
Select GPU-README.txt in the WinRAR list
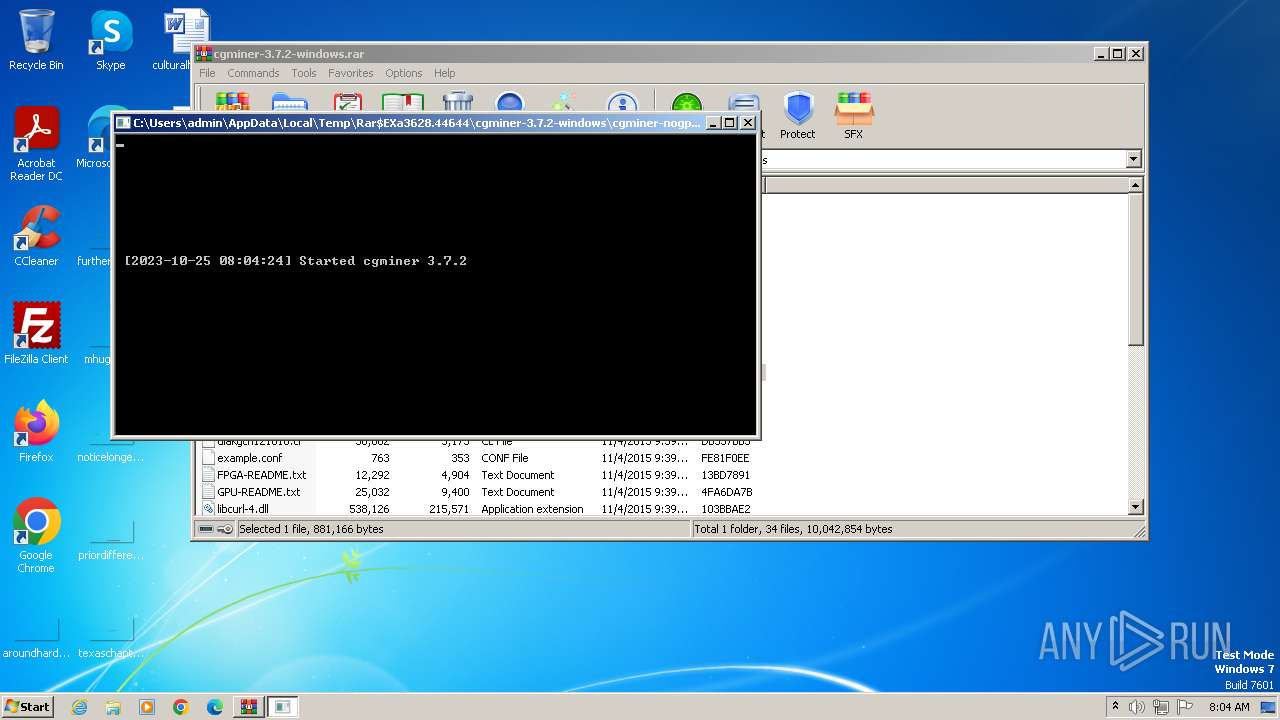coord(259,492)
